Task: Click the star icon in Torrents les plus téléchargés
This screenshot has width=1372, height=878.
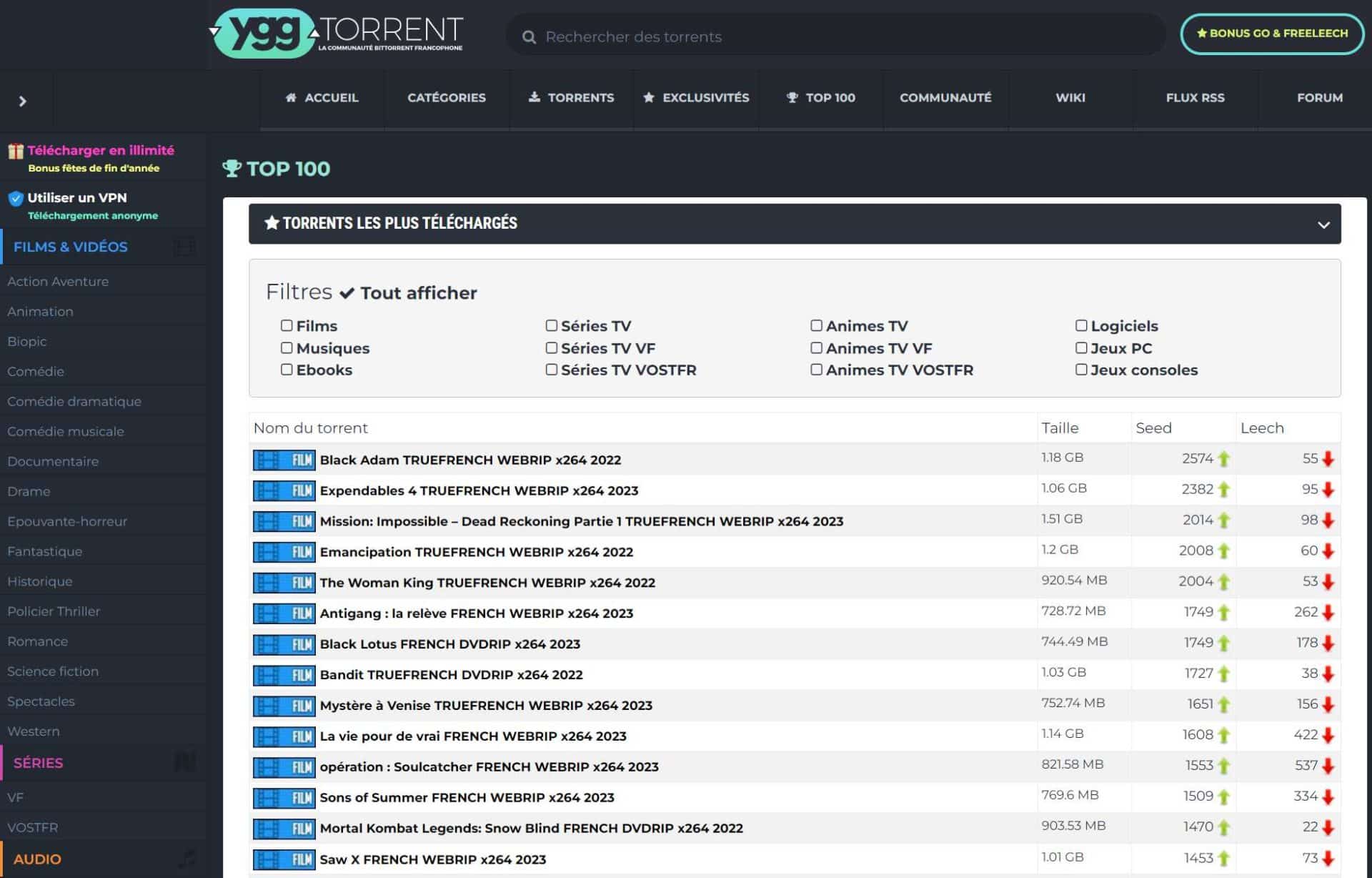Action: (272, 223)
